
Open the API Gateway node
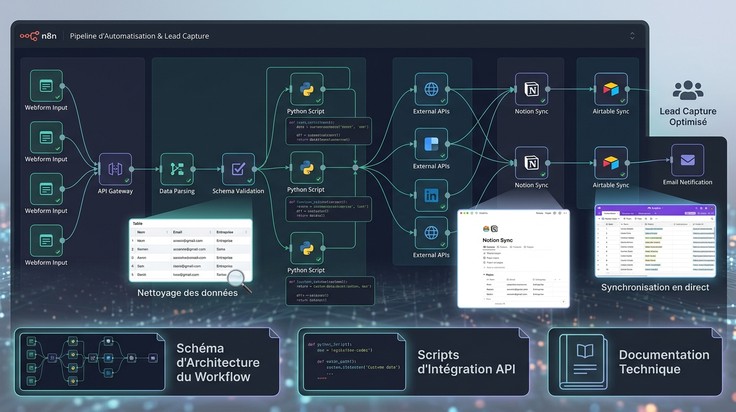(x=115, y=169)
